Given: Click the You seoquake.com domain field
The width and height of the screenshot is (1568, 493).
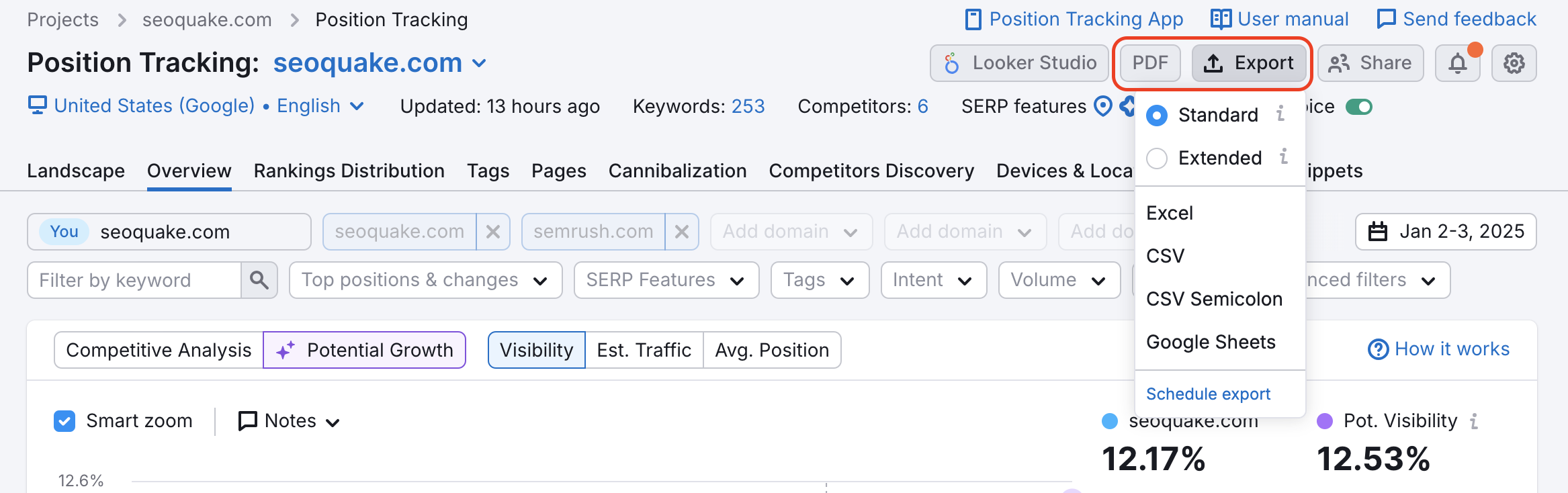Looking at the screenshot, I should pyautogui.click(x=169, y=232).
